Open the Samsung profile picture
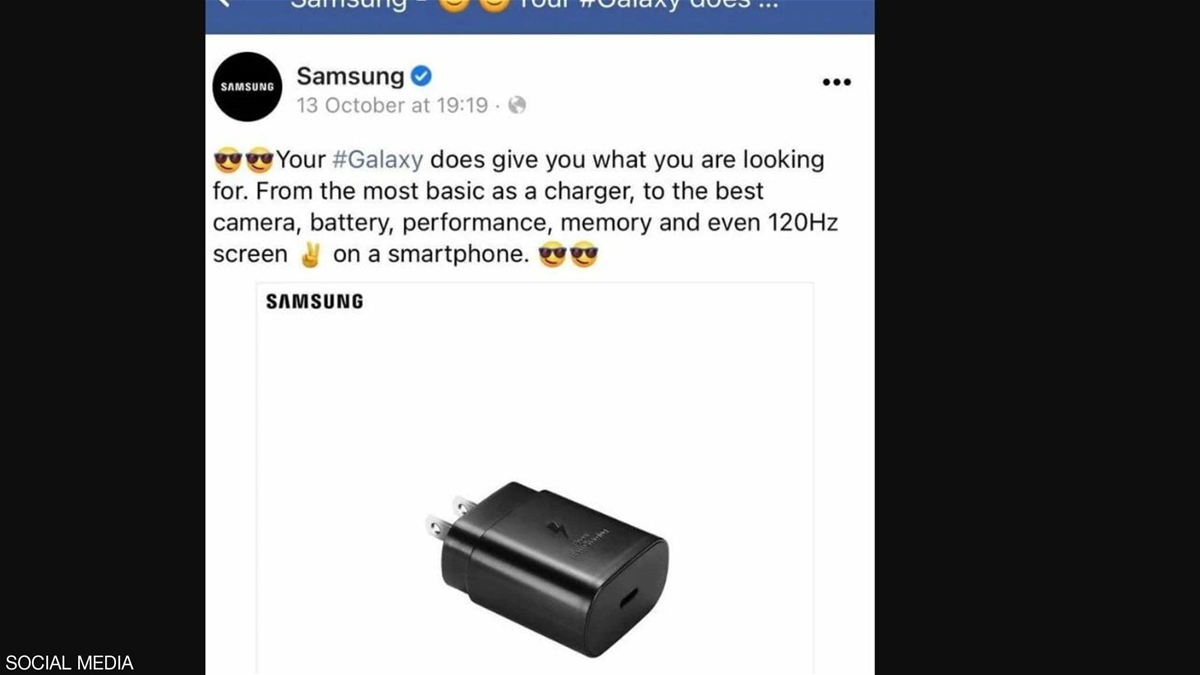 [x=247, y=87]
